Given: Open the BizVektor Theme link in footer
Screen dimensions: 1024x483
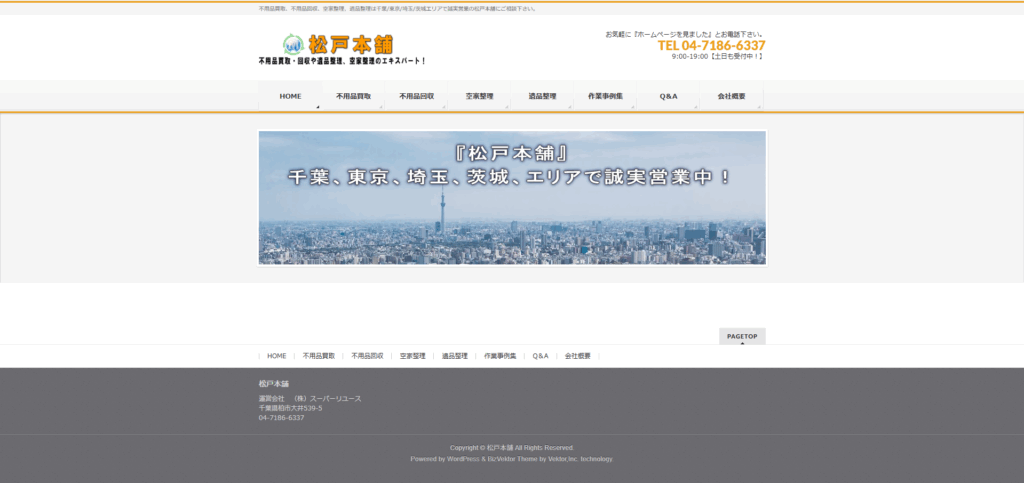Looking at the screenshot, I should (510, 459).
